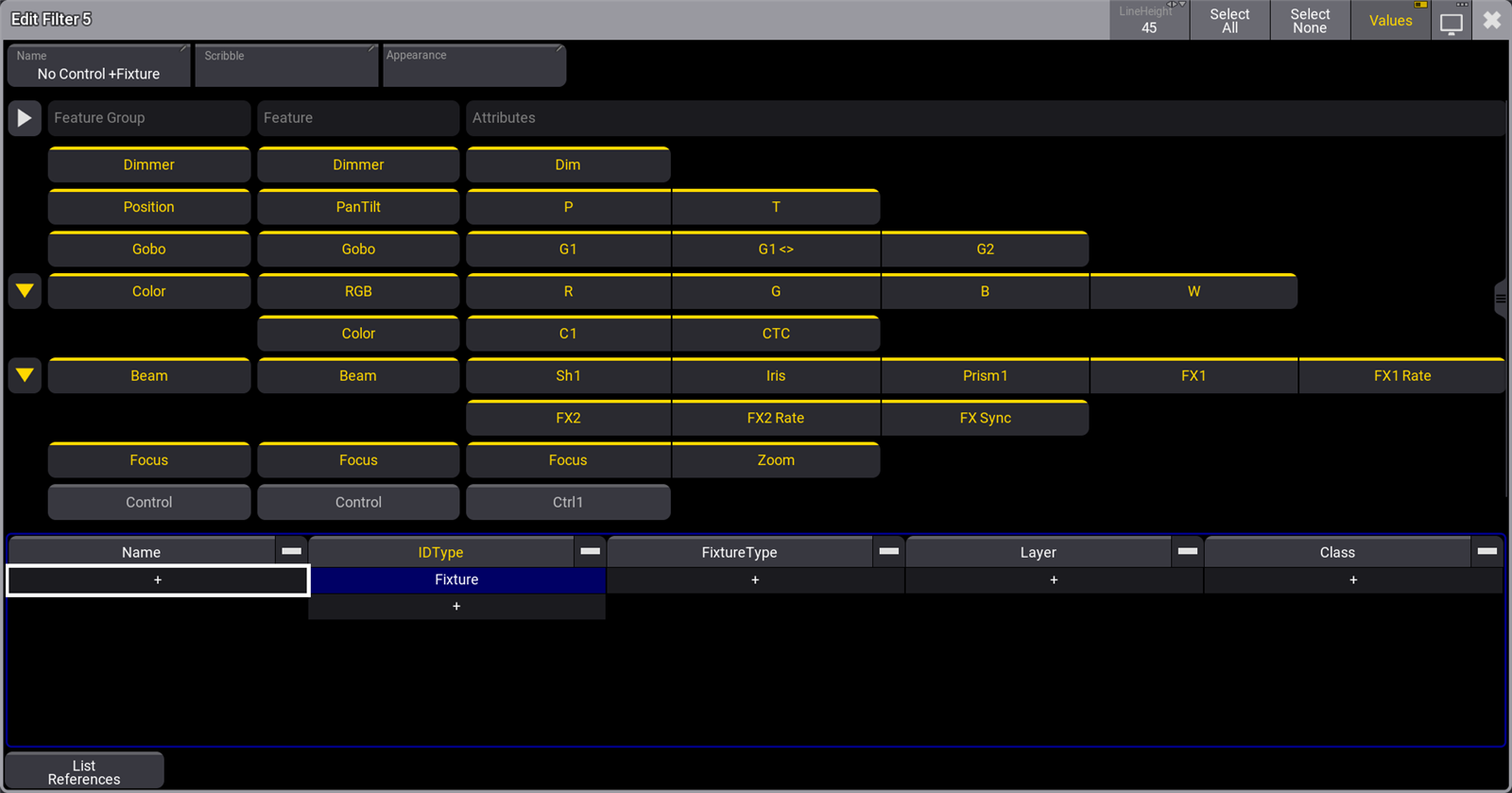Remove the Class column with minus

1486,551
